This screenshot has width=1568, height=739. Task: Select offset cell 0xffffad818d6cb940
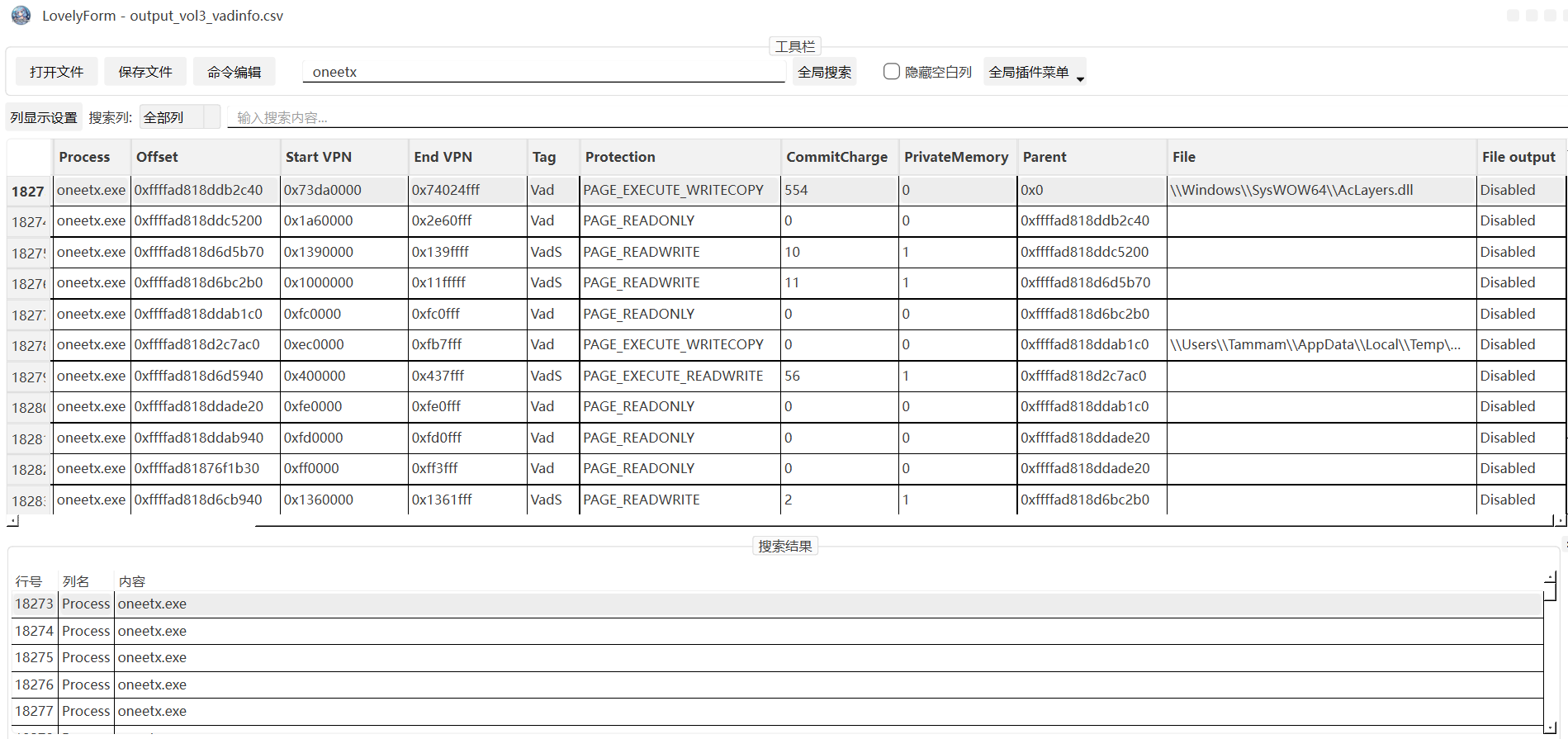pyautogui.click(x=205, y=500)
